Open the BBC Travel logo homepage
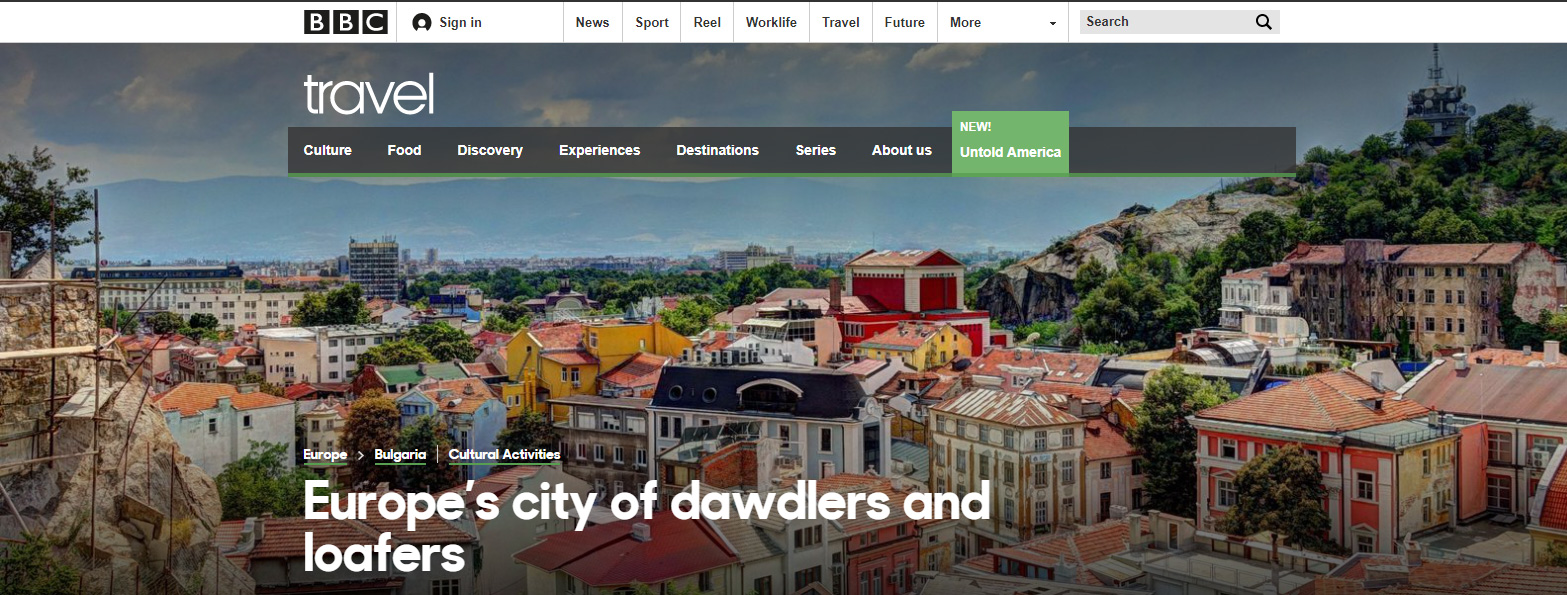Image resolution: width=1567 pixels, height=595 pixels. coord(369,94)
